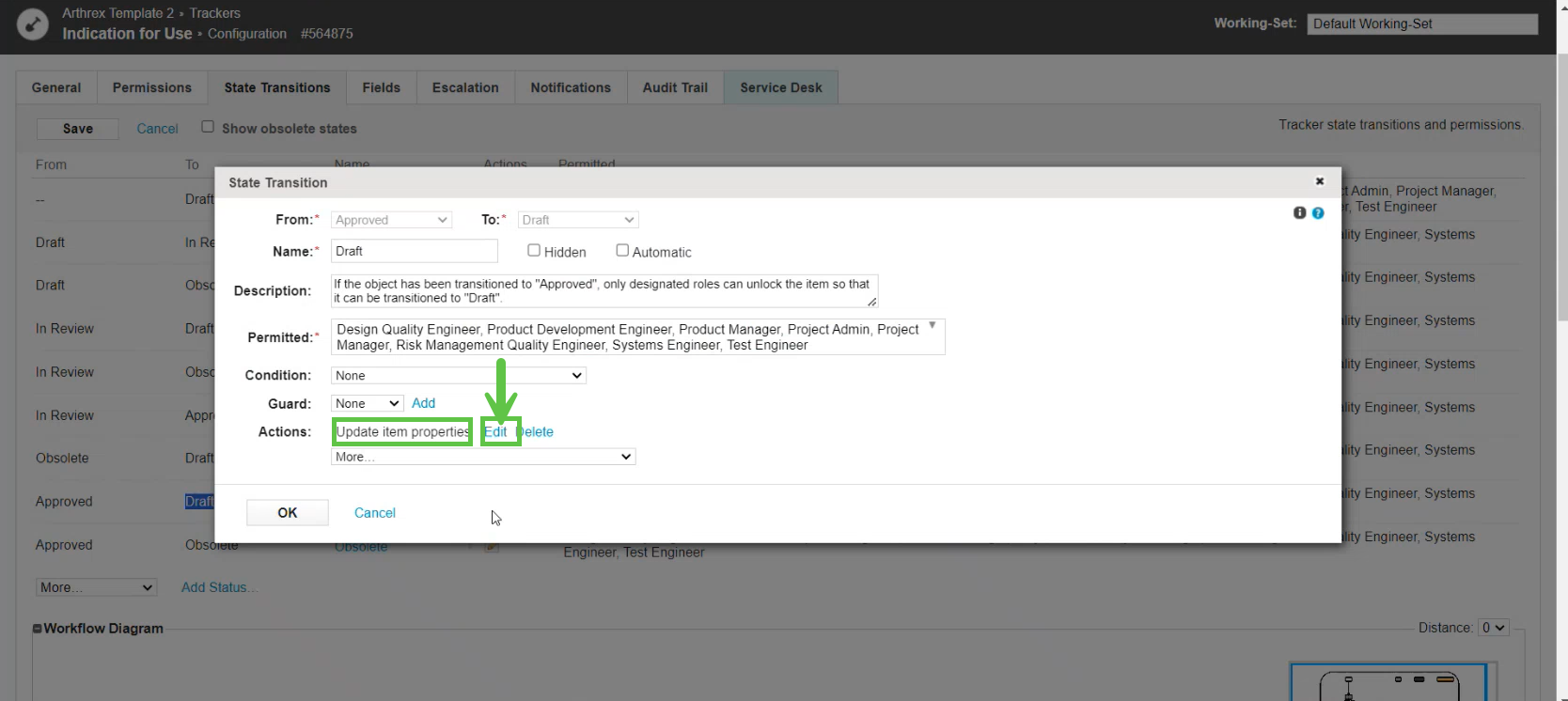Open the Condition dropdown
1568x701 pixels.
pos(459,375)
